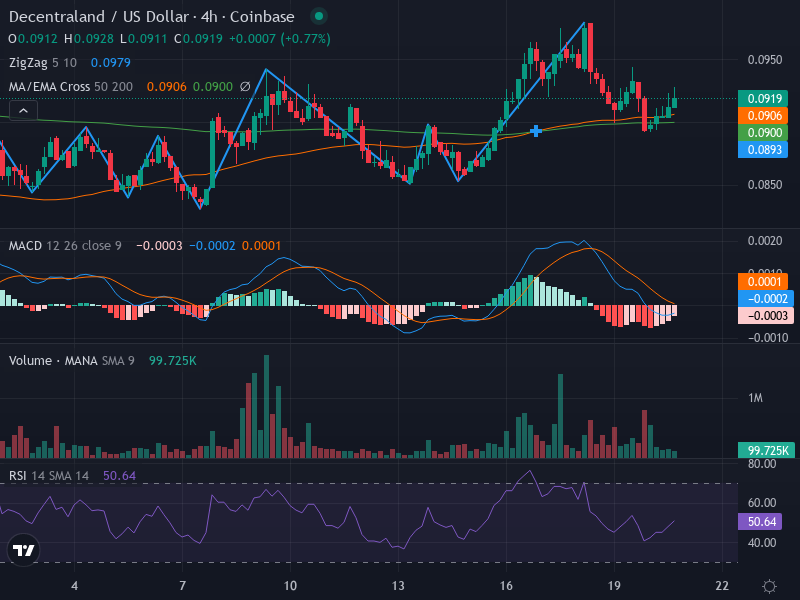Select the ZigZag indicator label

click(28, 63)
